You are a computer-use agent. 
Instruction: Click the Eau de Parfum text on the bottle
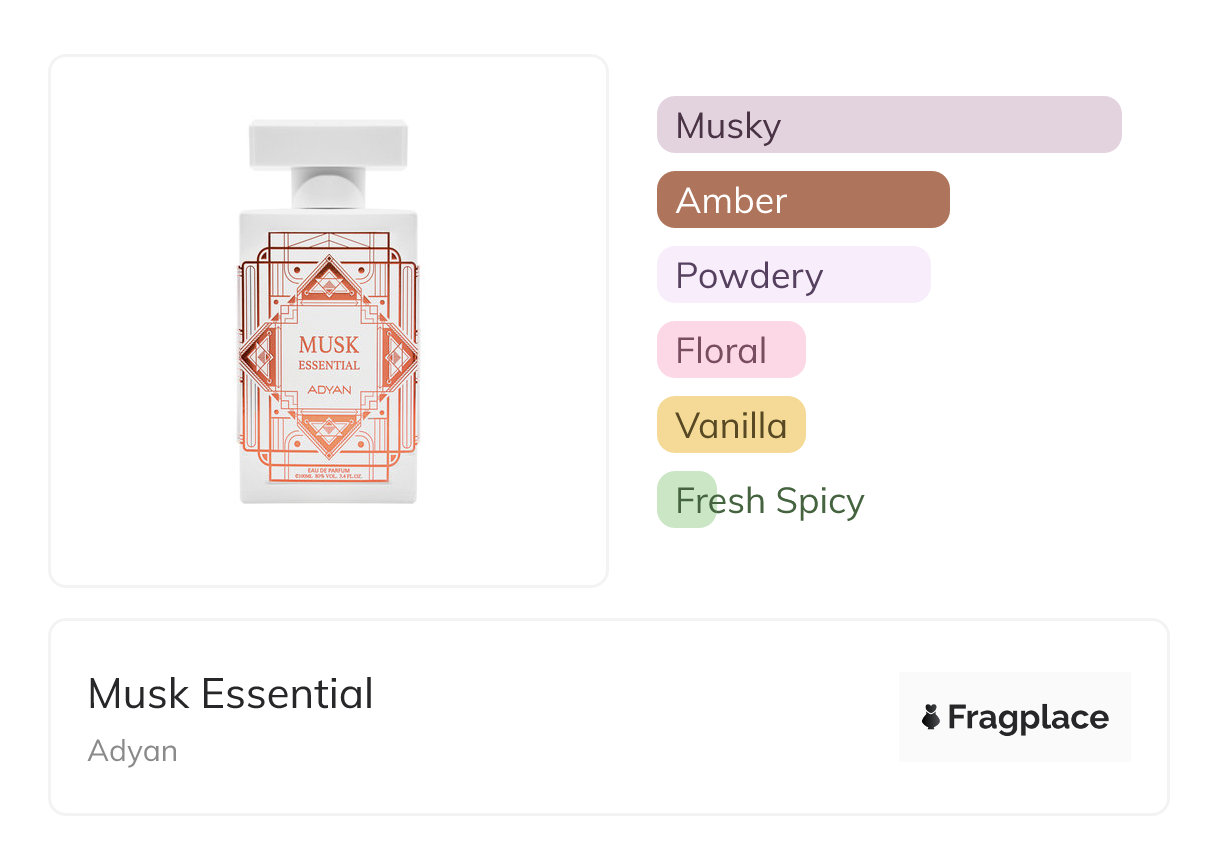[328, 467]
